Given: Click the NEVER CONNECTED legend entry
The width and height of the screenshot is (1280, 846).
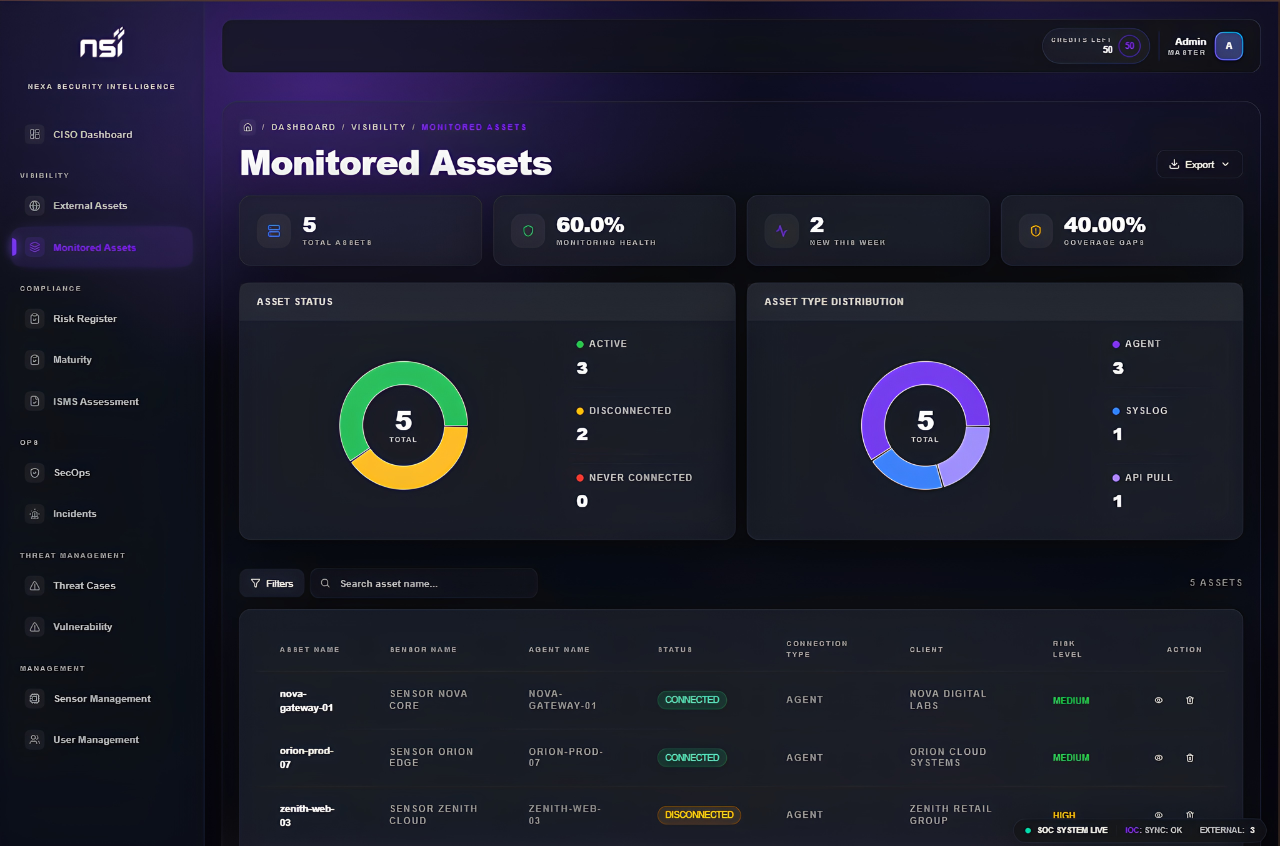Looking at the screenshot, I should coord(634,478).
